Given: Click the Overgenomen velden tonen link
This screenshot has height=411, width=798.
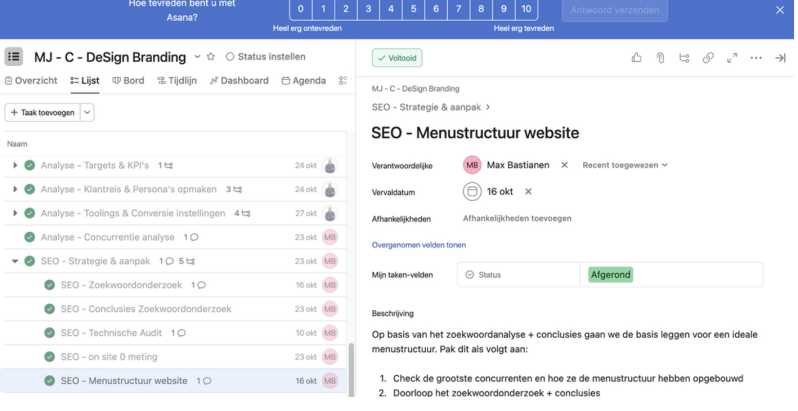Looking at the screenshot, I should pos(418,245).
